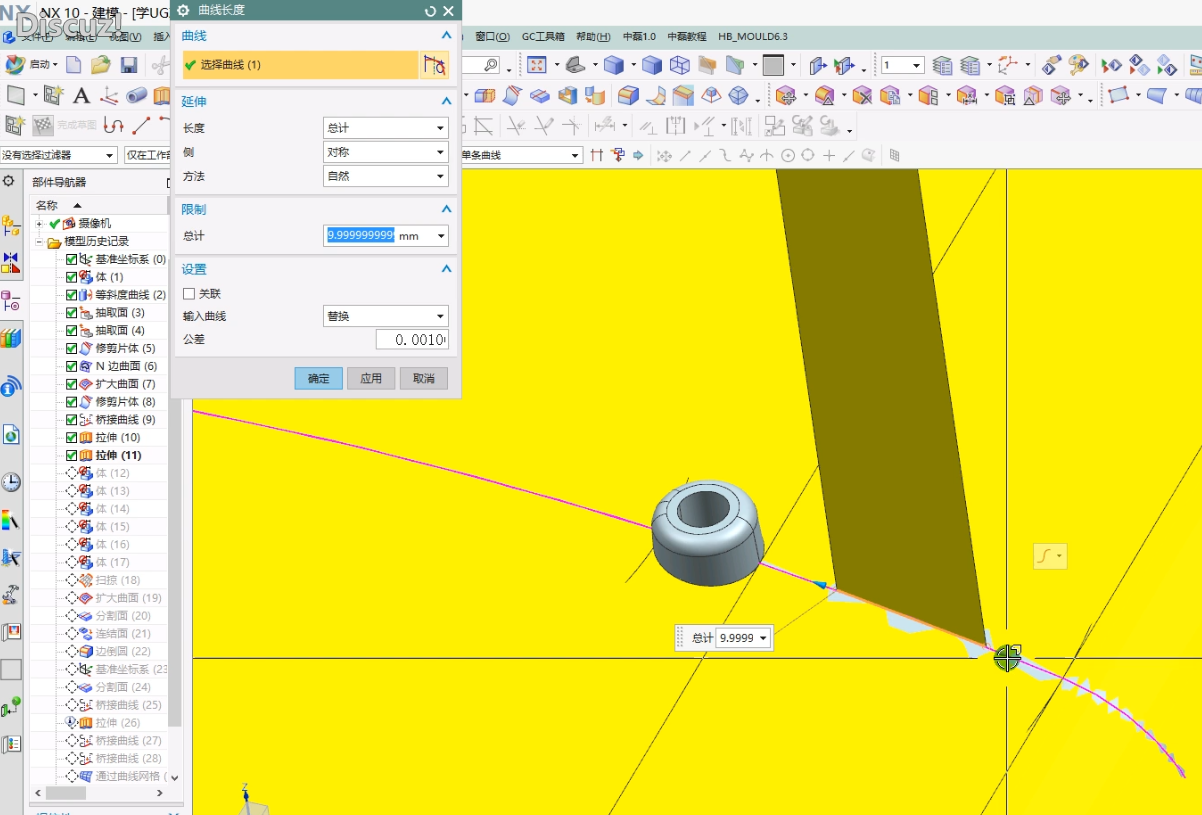Click the shaded cube rendering style icon
This screenshot has width=1202, height=815.
point(614,65)
